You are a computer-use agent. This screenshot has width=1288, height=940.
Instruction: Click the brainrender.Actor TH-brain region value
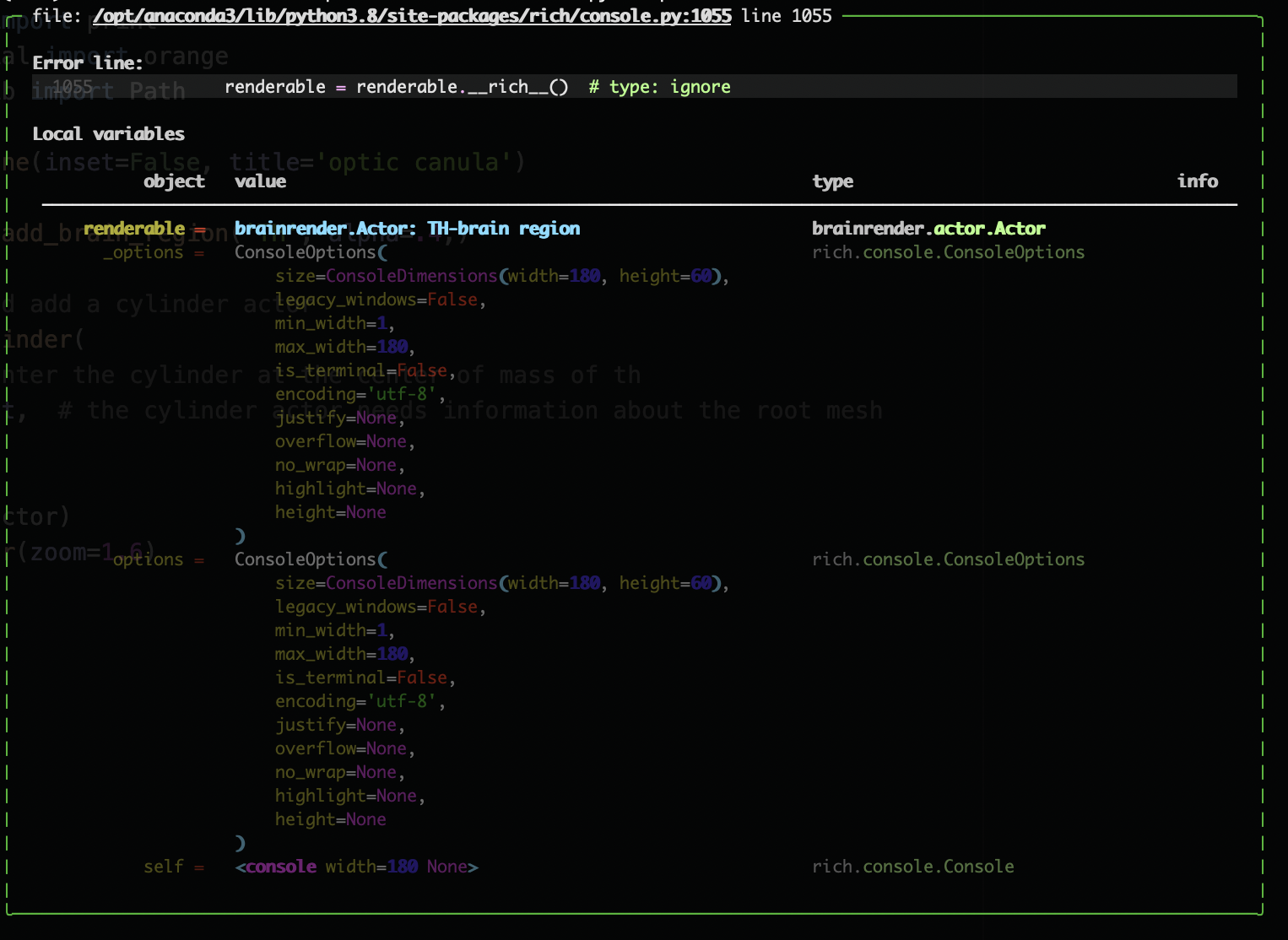click(x=407, y=228)
